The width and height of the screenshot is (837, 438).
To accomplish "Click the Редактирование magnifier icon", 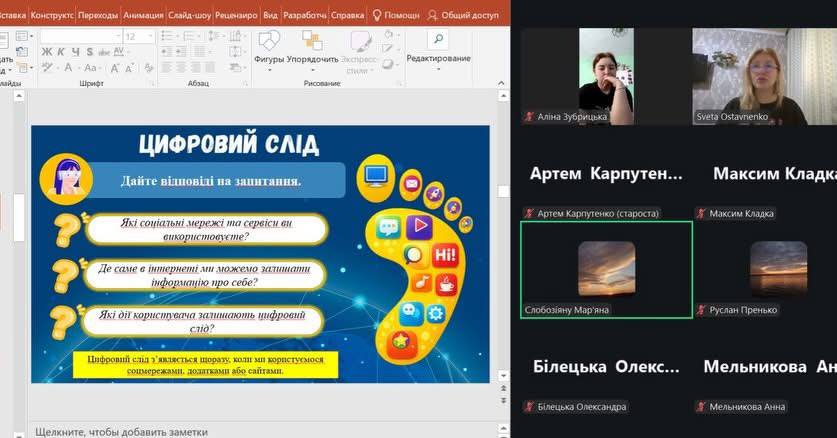I will [437, 40].
